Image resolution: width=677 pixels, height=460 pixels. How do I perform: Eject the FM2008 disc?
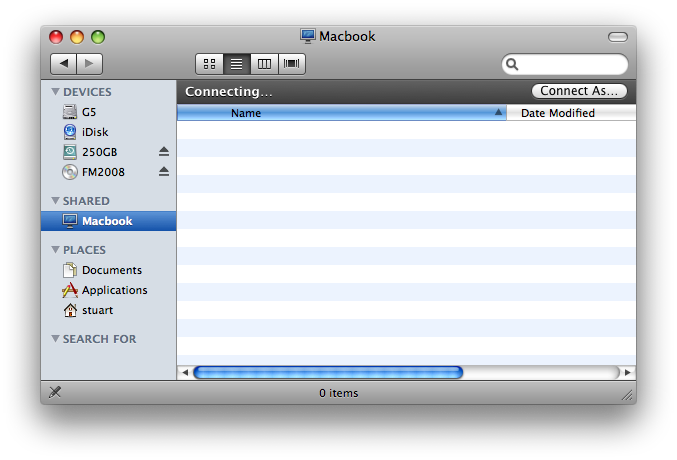click(x=164, y=172)
